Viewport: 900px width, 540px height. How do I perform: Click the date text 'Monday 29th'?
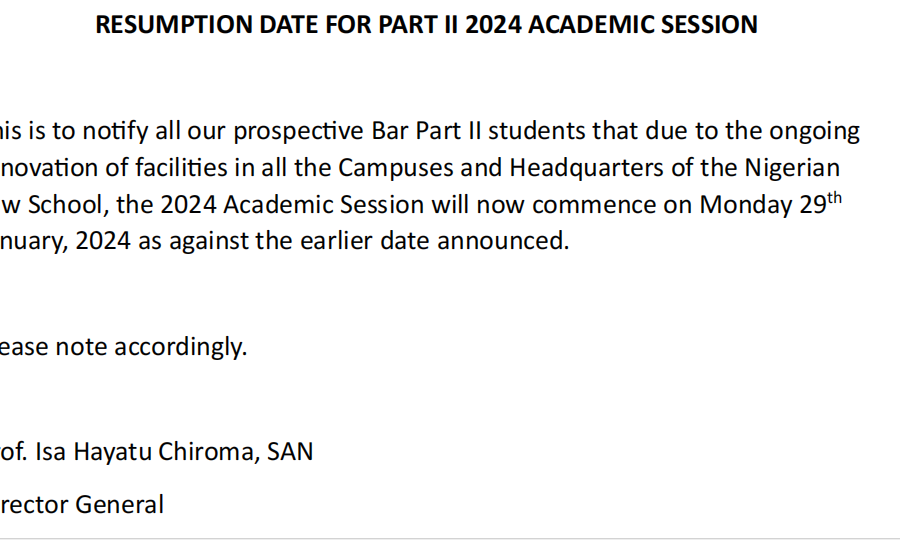770,204
